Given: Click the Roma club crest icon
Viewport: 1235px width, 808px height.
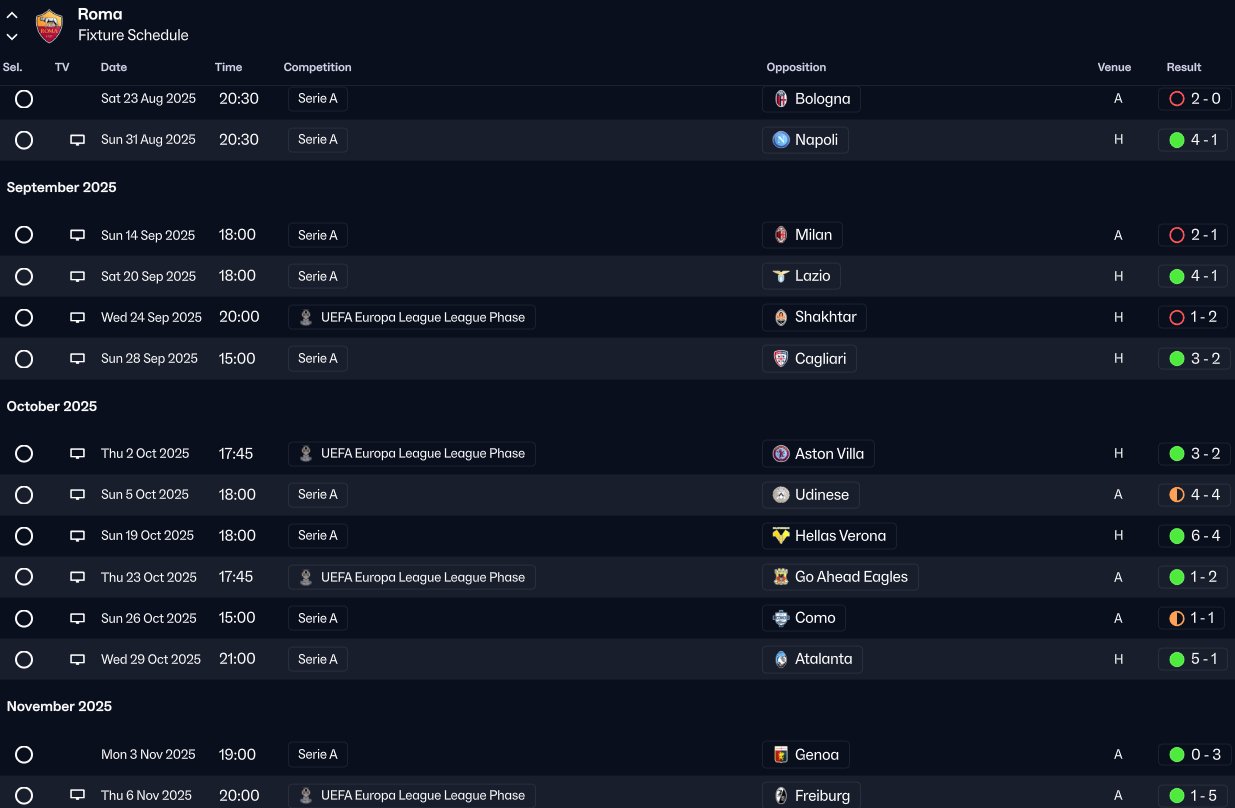Looking at the screenshot, I should 49,26.
